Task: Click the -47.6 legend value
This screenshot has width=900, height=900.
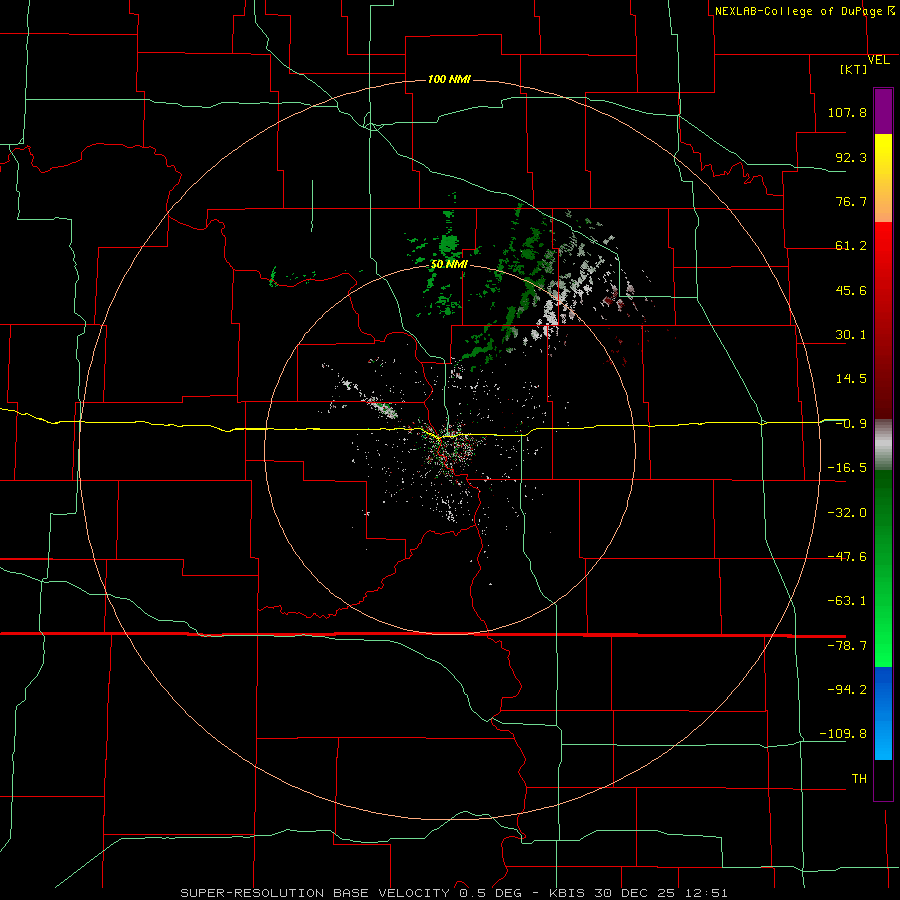Action: (x=847, y=557)
